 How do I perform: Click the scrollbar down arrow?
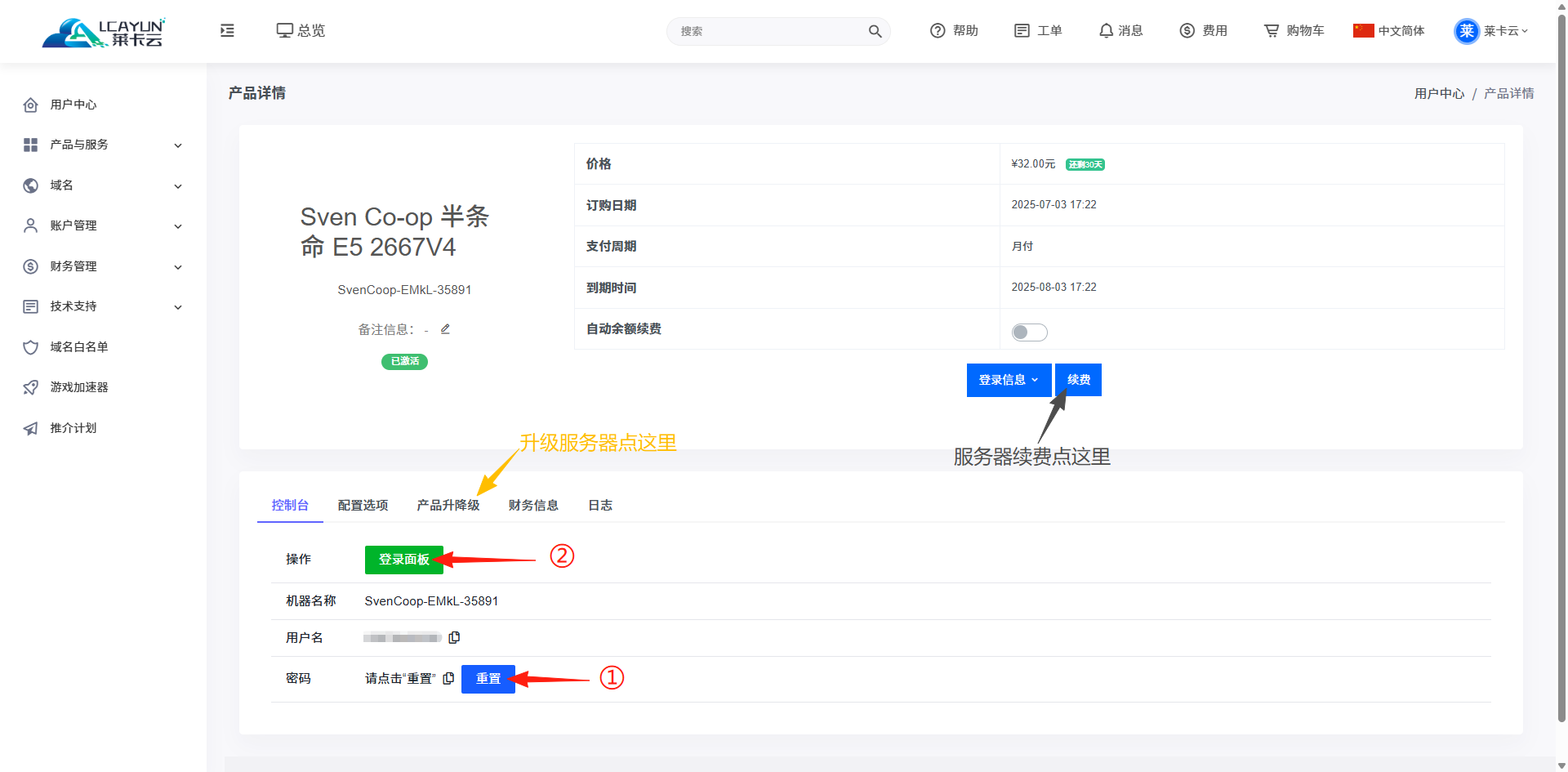pos(1561,765)
